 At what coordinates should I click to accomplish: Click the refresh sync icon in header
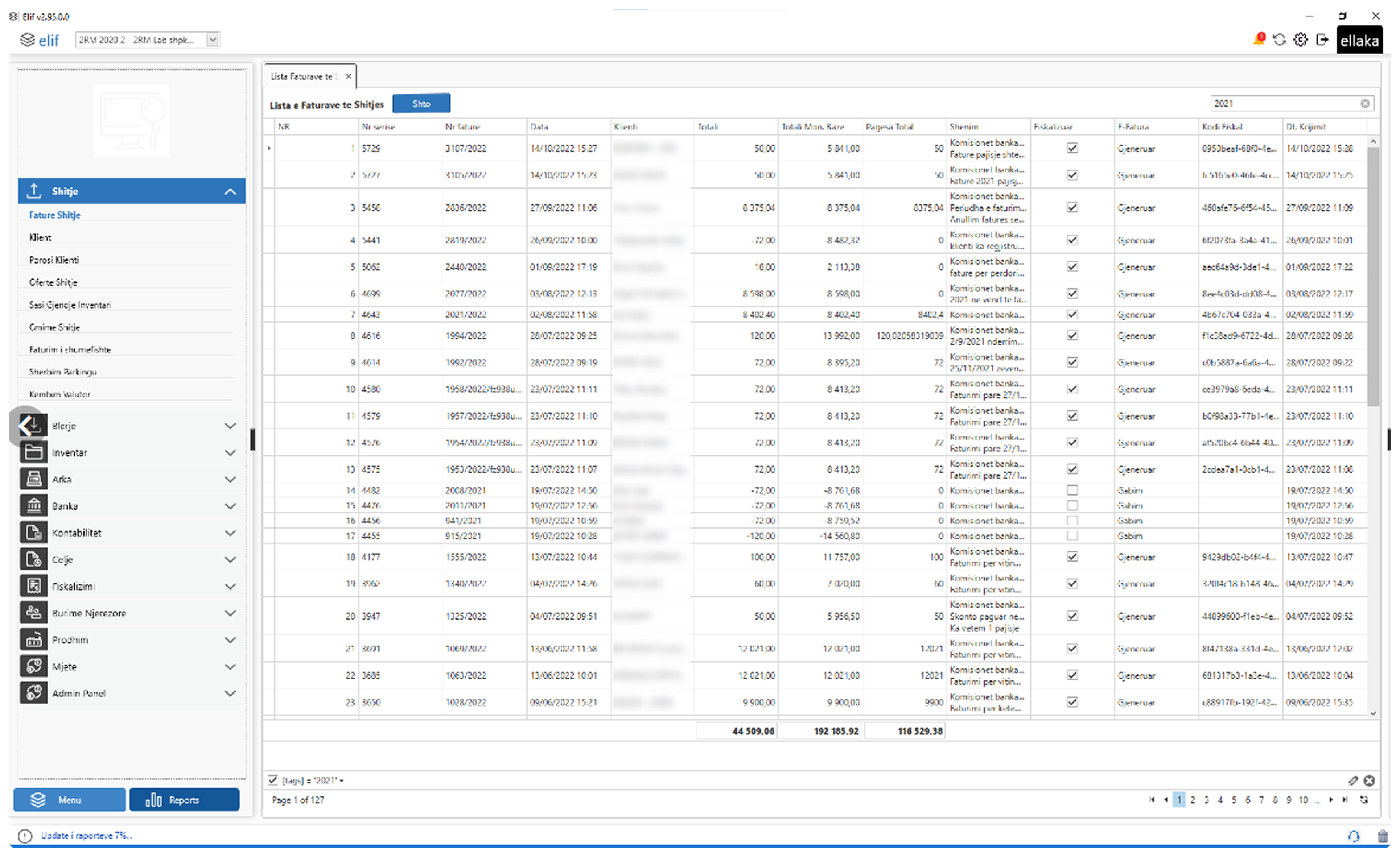(1280, 40)
